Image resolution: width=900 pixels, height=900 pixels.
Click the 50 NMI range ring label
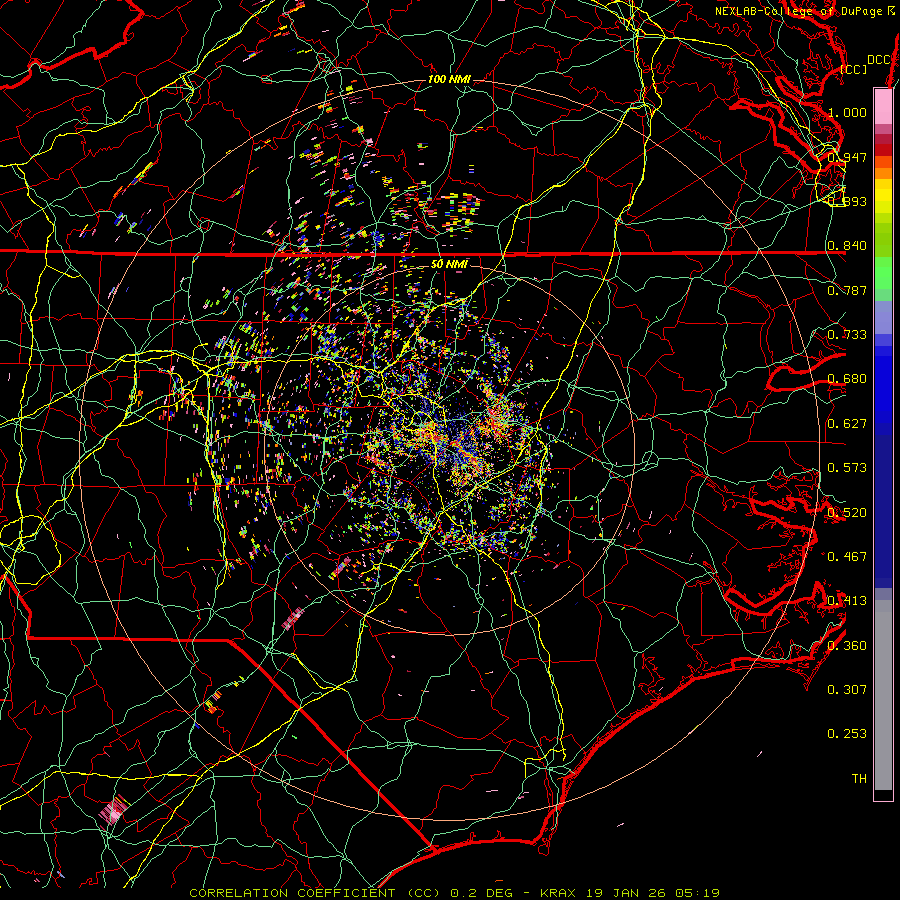[x=449, y=264]
